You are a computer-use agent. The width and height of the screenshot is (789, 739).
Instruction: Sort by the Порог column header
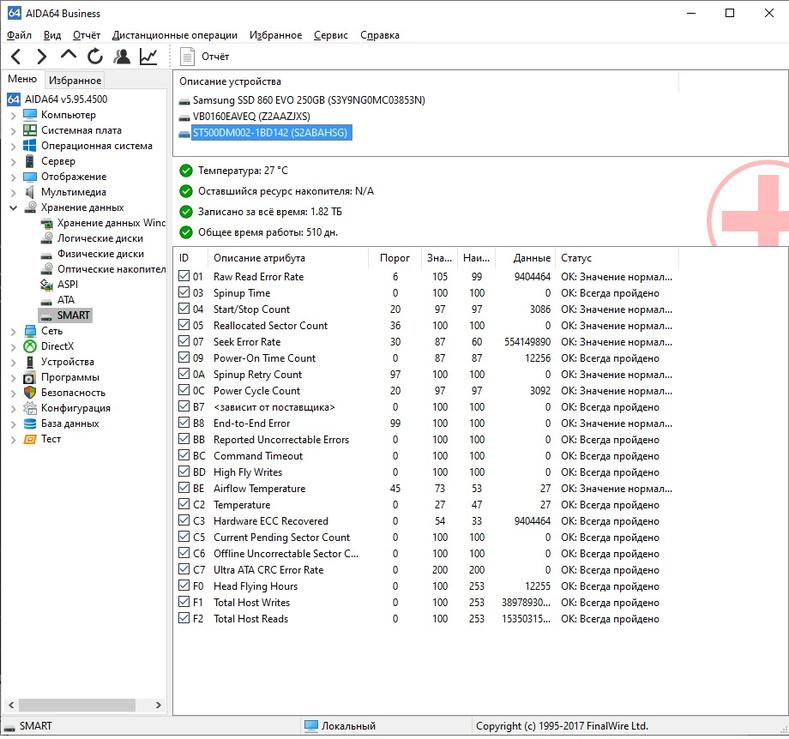pos(395,258)
